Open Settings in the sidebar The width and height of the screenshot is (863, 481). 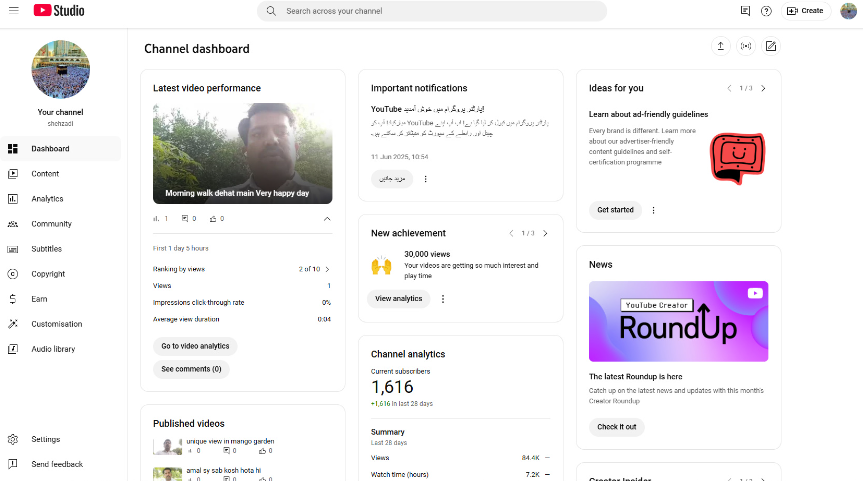click(x=61, y=439)
